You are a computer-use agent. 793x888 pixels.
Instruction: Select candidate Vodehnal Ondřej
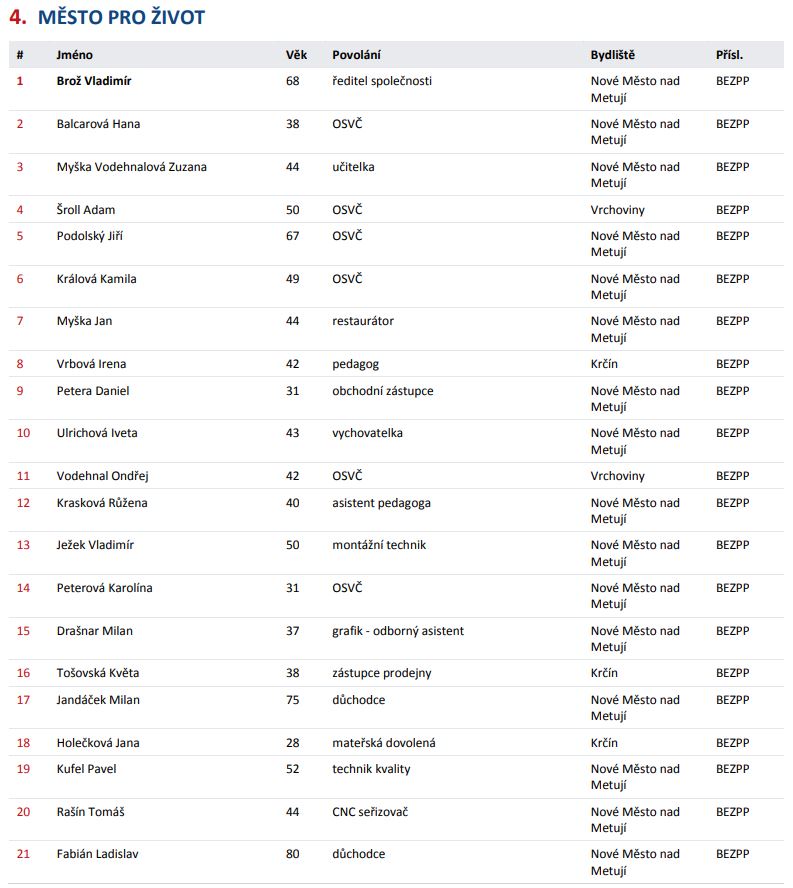click(x=102, y=476)
